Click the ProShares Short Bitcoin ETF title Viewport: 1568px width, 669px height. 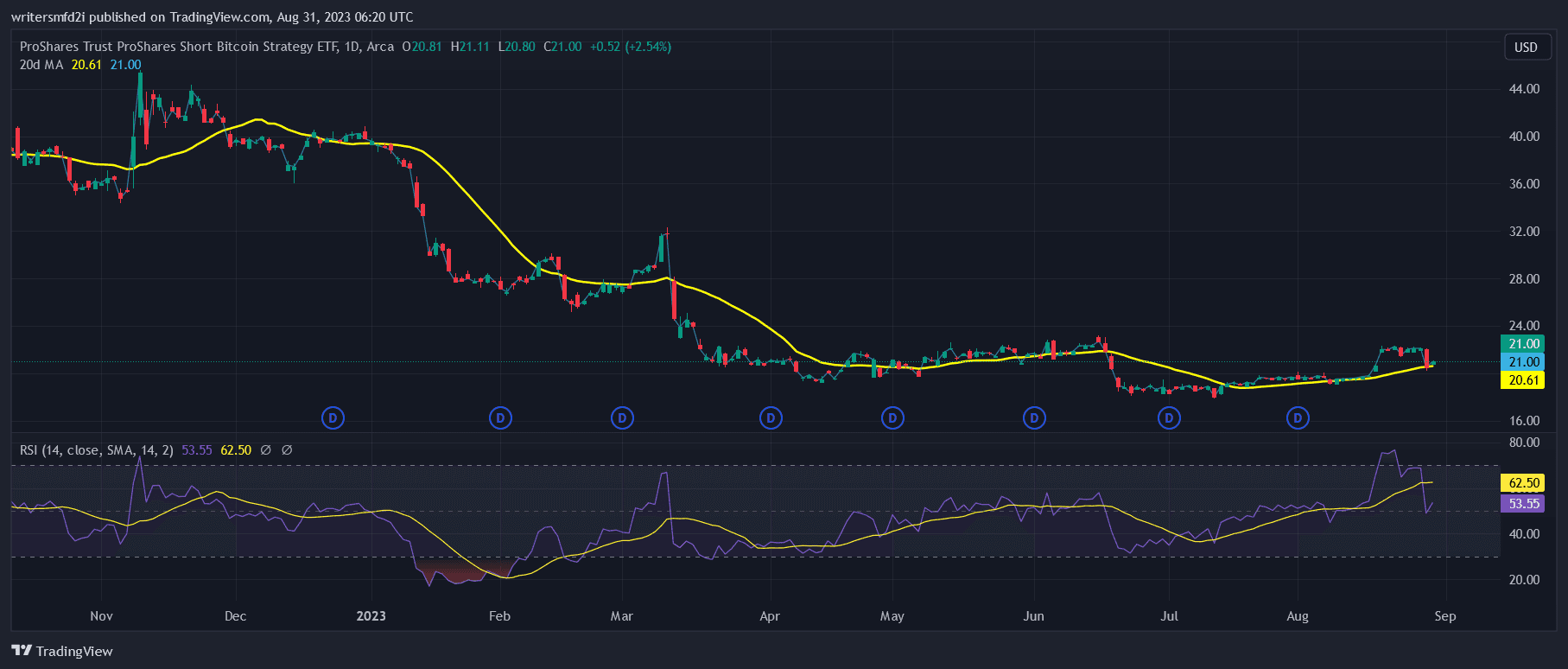click(x=178, y=47)
